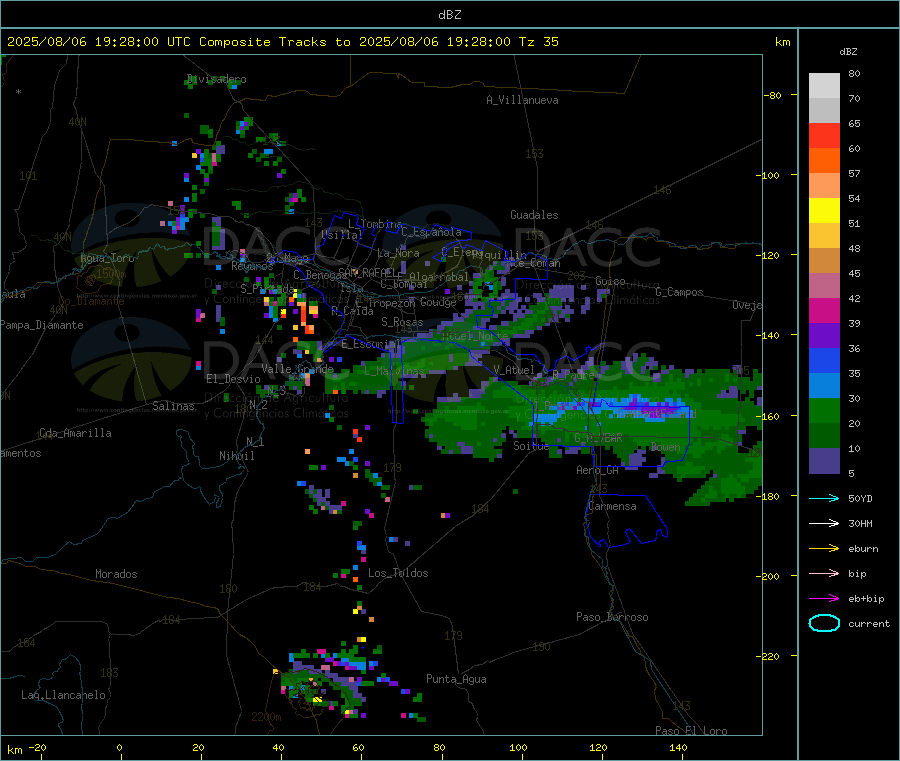Click the 'Morados' map label
The width and height of the screenshot is (900, 761).
(116, 574)
